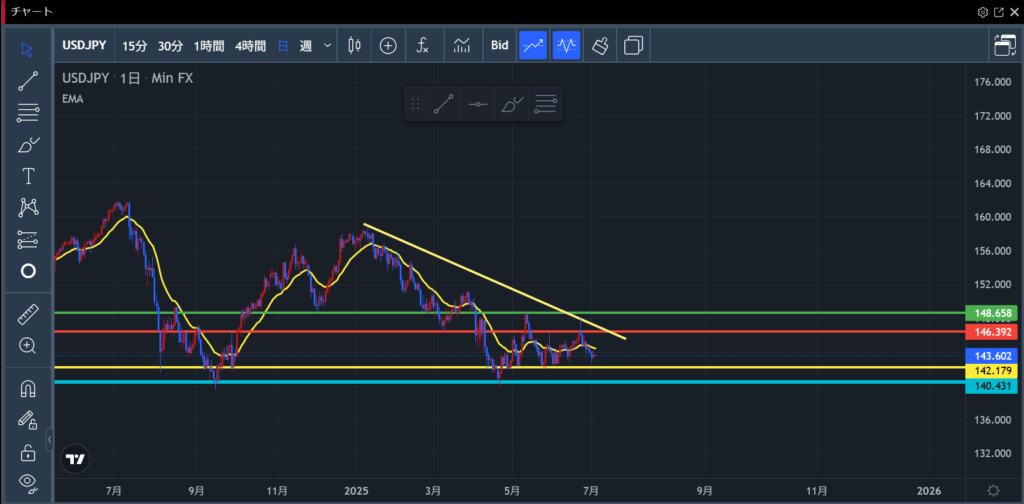Toggle magnet mode snapping
The height and width of the screenshot is (504, 1024).
coord(27,389)
